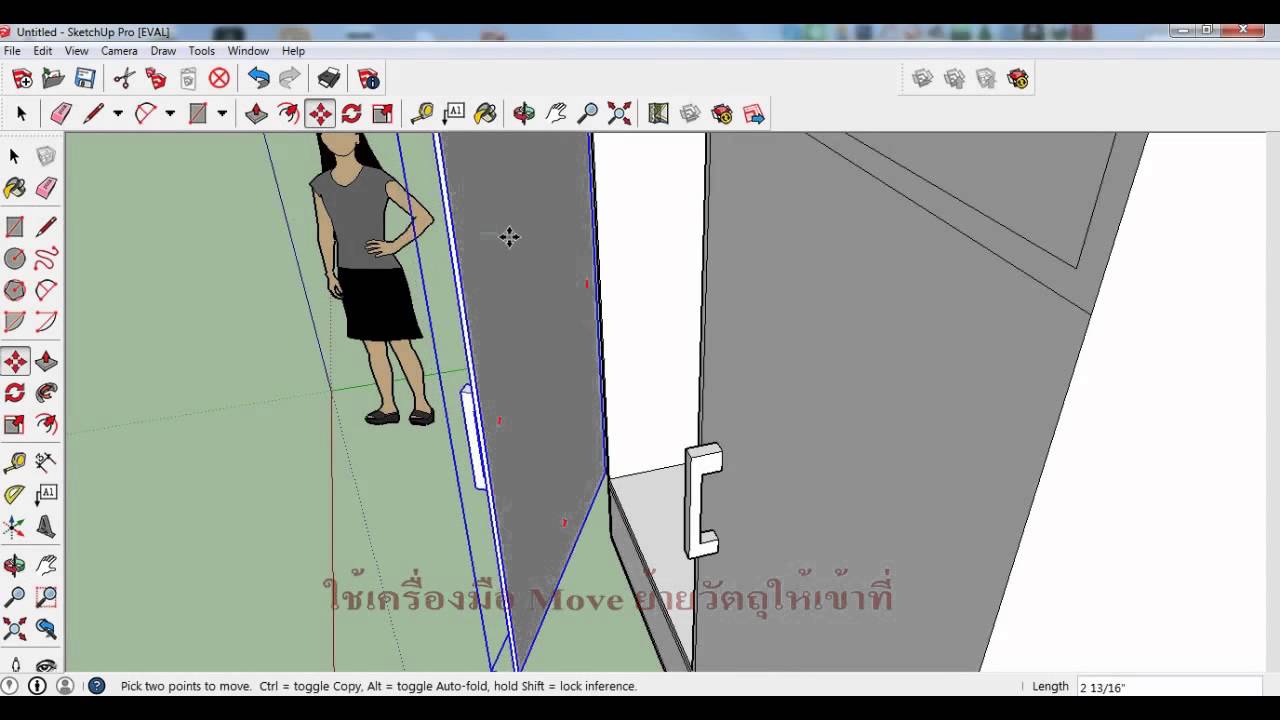This screenshot has height=720, width=1280.
Task: Click the Copy icon in standard toolbar
Action: pyautogui.click(x=156, y=78)
